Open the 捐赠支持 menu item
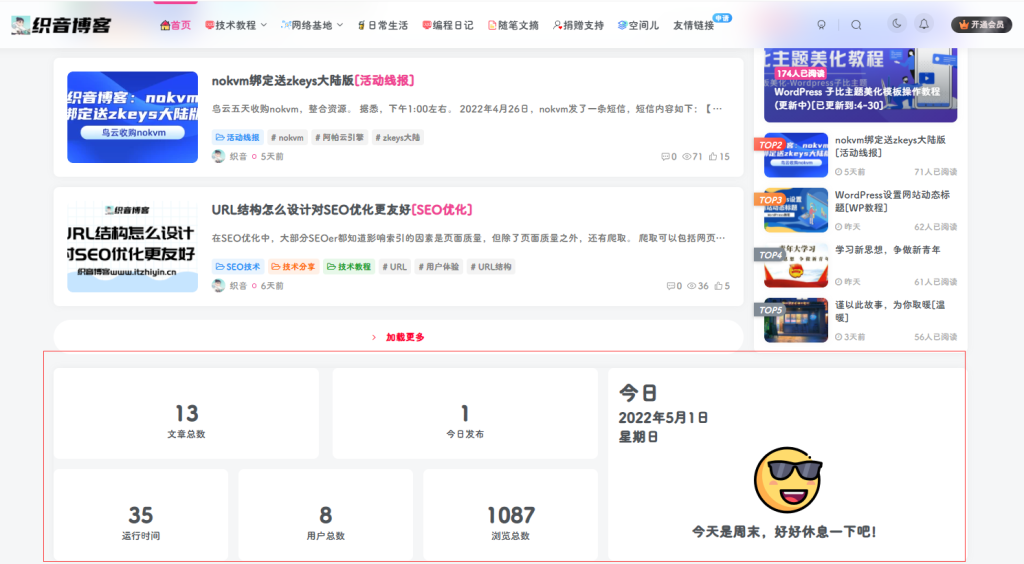Image resolution: width=1024 pixels, height=564 pixels. pos(579,25)
